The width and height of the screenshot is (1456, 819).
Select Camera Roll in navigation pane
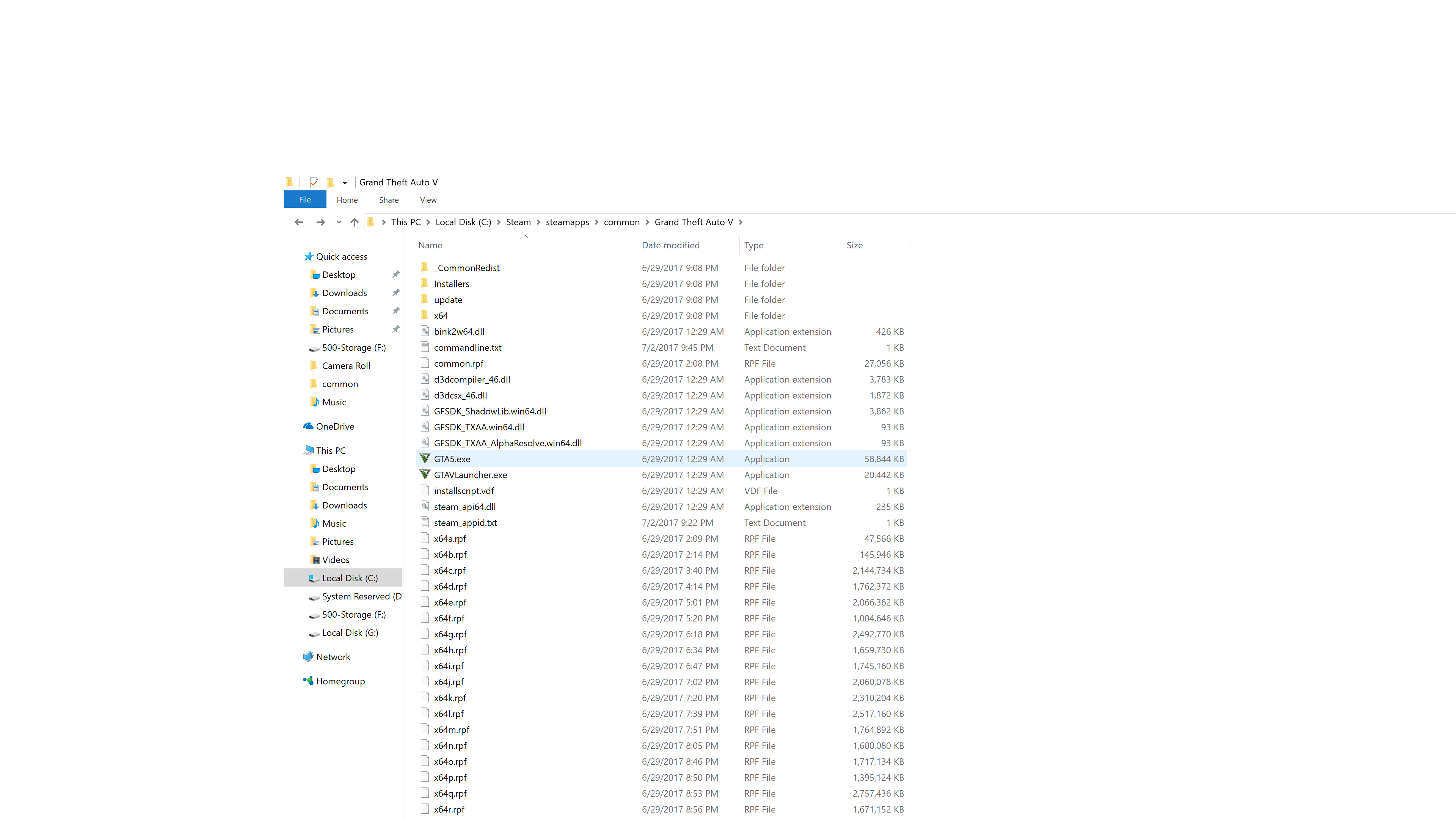346,366
